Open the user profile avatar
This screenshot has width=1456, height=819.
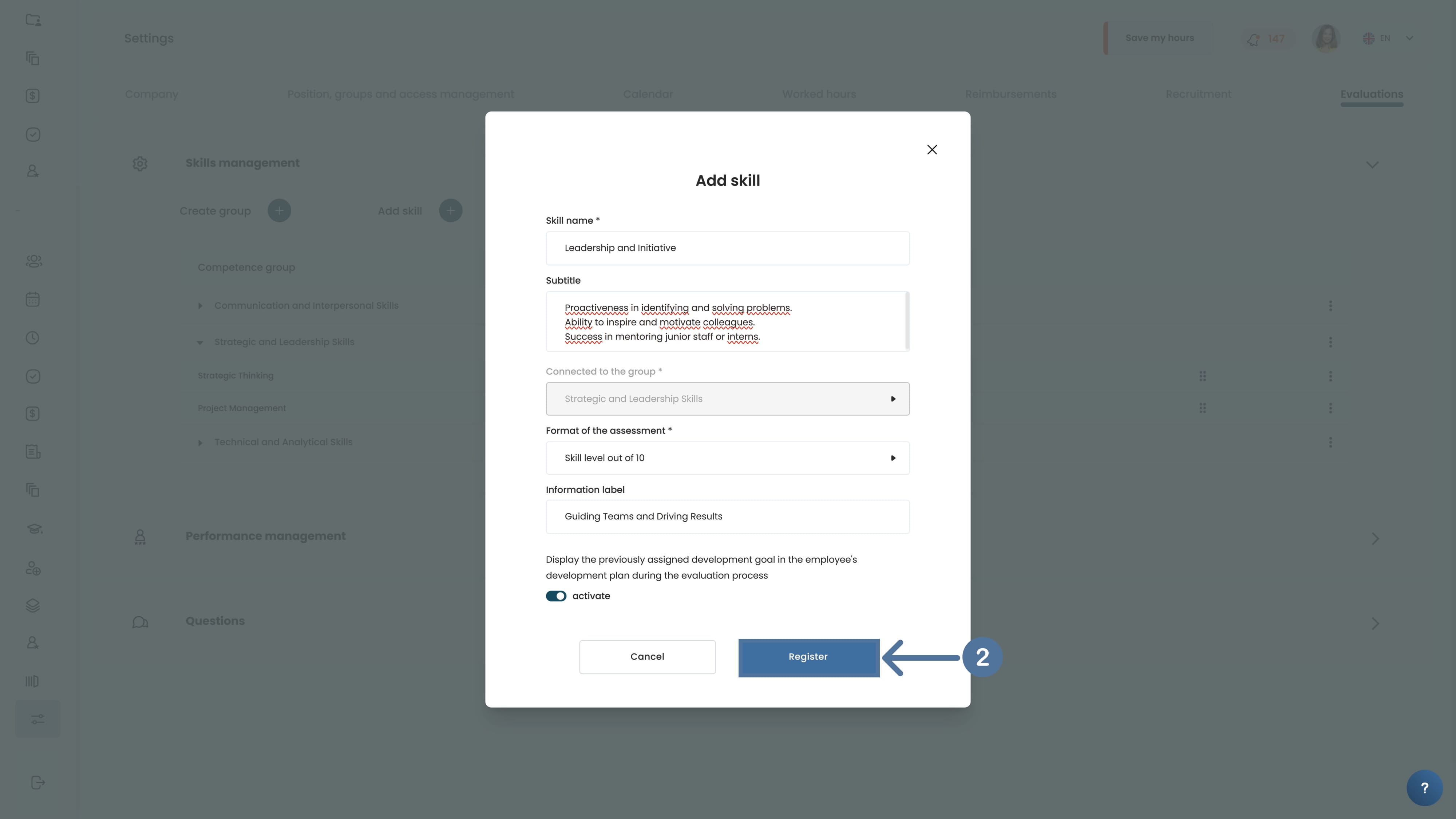[1326, 39]
